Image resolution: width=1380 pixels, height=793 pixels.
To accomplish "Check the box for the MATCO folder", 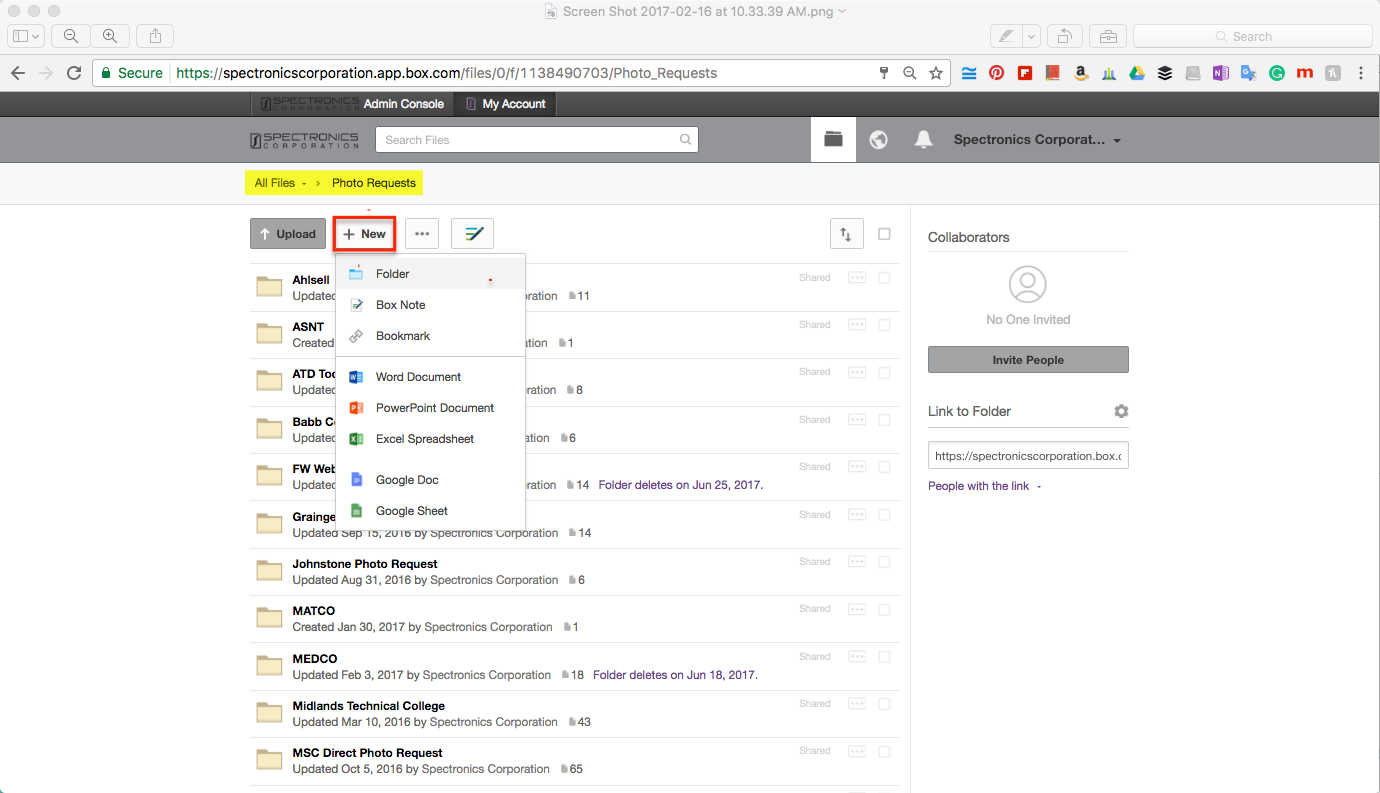I will click(x=884, y=609).
